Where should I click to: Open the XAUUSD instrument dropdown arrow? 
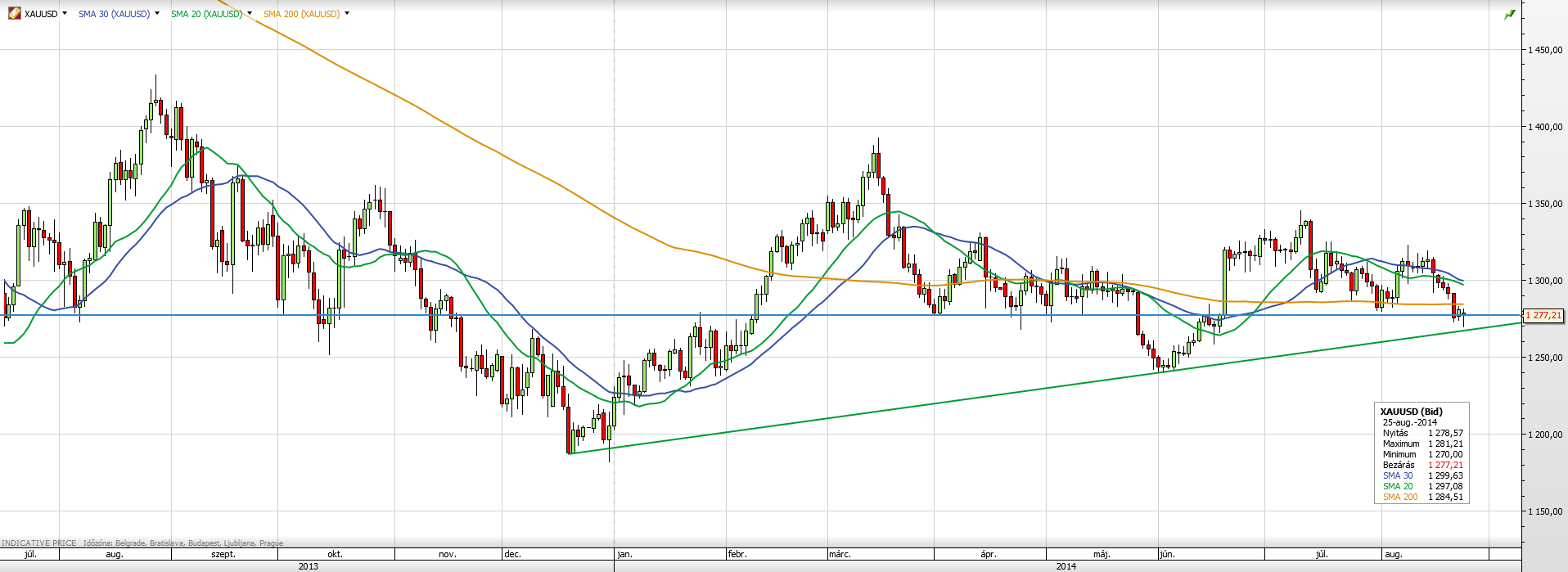tap(65, 13)
